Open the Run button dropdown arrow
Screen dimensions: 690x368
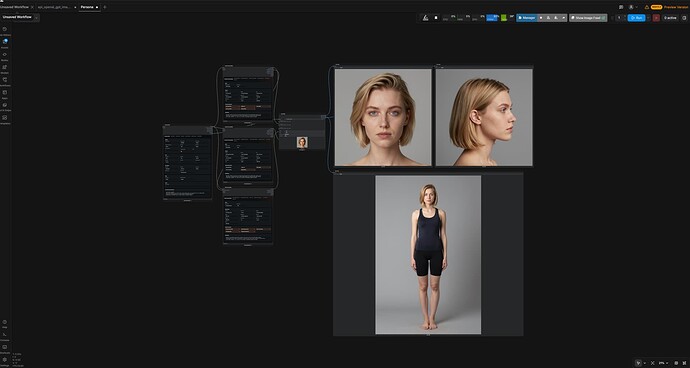click(x=648, y=18)
